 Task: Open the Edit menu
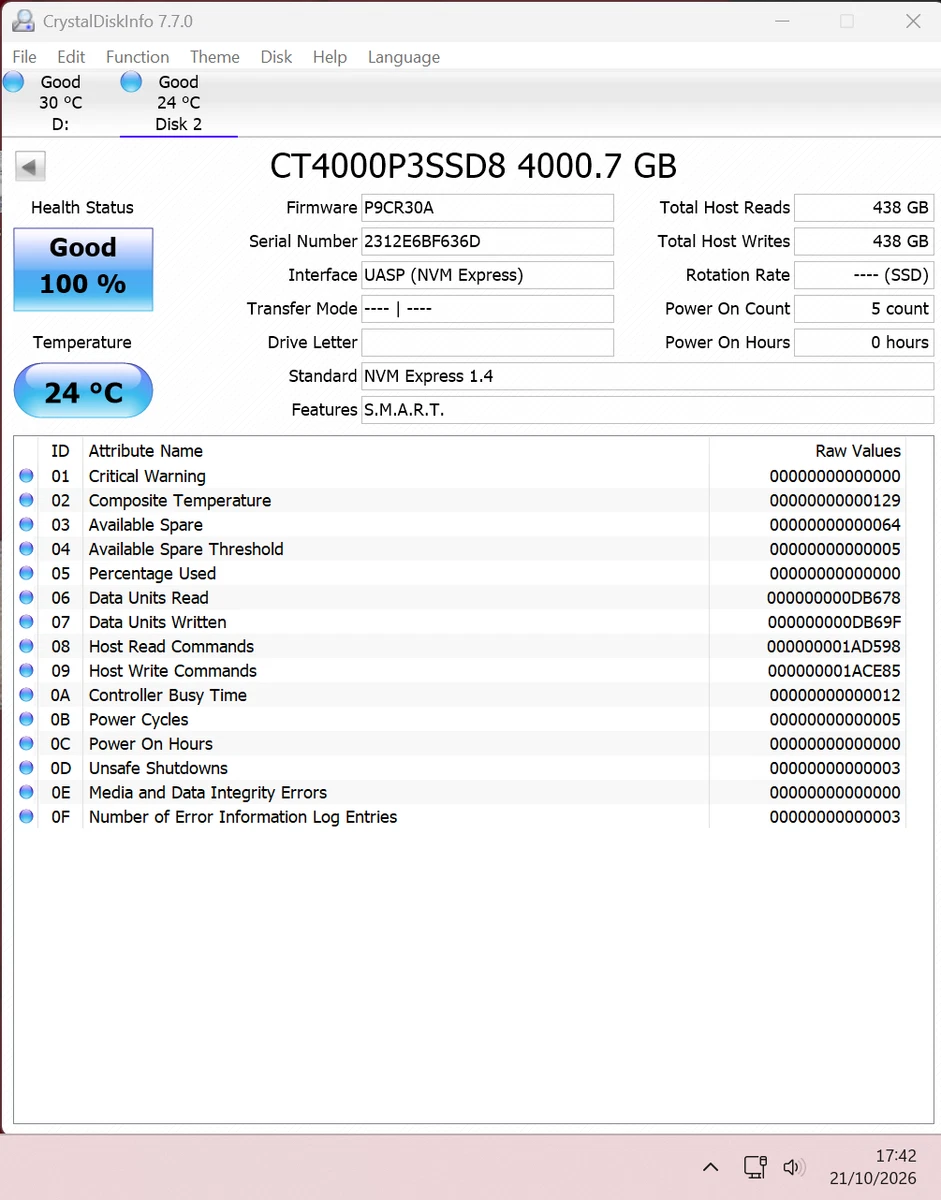(71, 57)
